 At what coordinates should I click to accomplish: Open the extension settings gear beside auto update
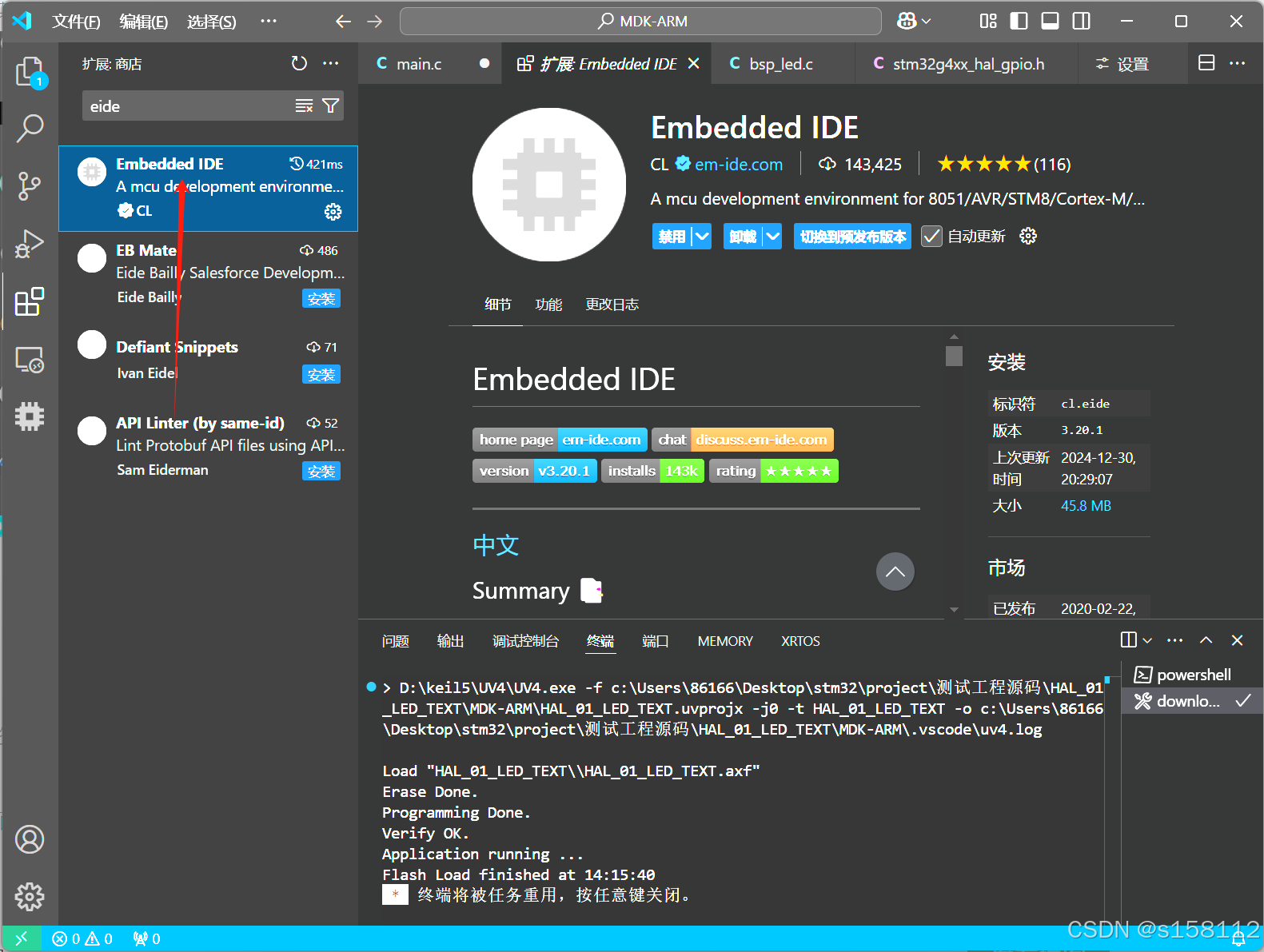(1028, 236)
